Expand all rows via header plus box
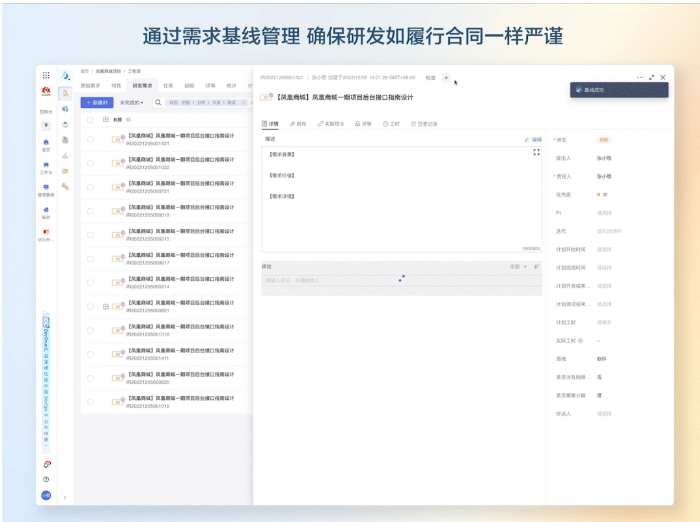 (x=106, y=120)
